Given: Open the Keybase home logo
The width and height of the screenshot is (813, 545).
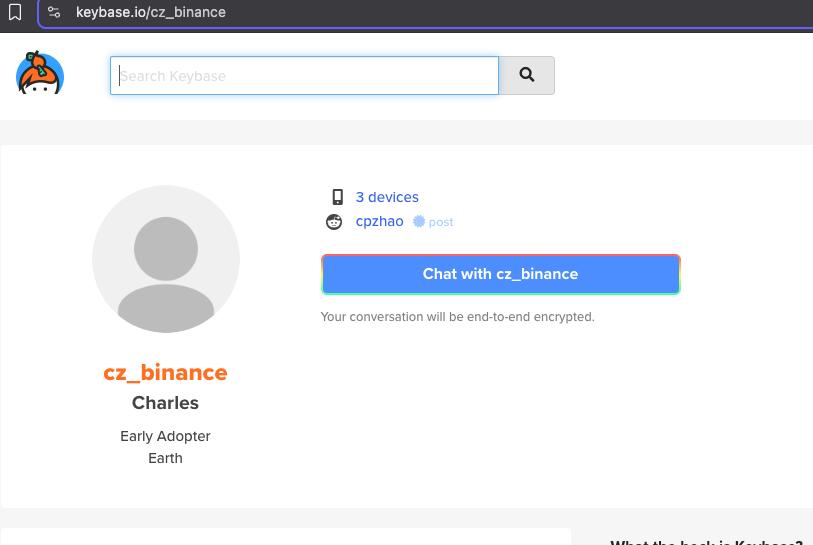Looking at the screenshot, I should click(x=40, y=73).
